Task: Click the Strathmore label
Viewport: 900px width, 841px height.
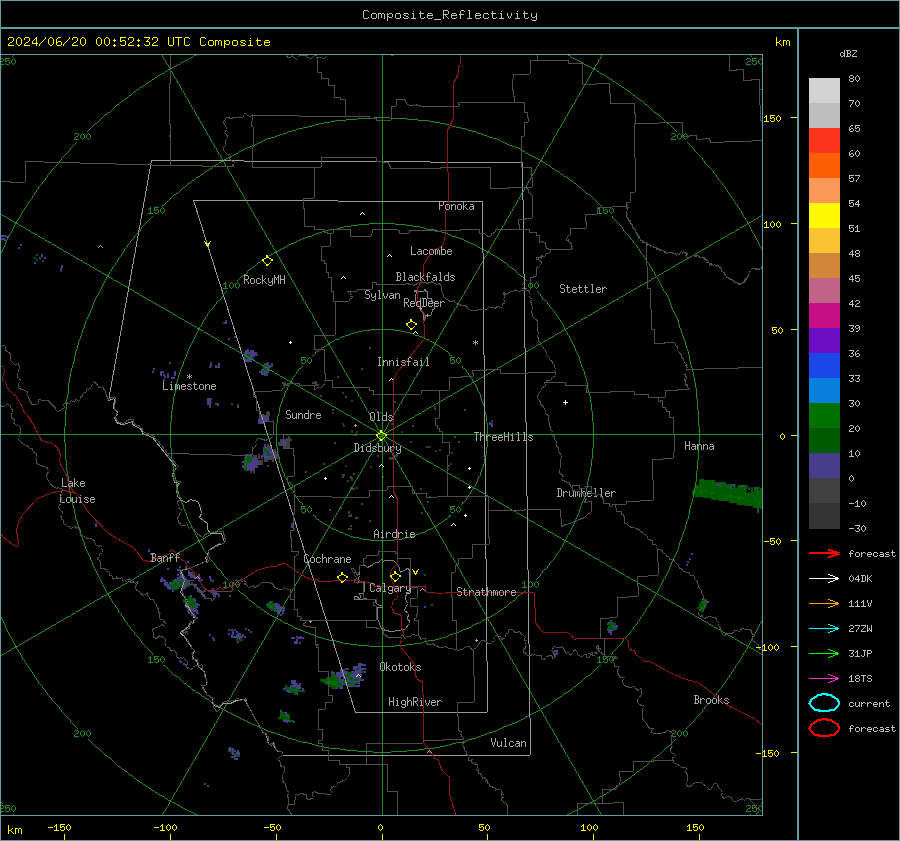Action: pyautogui.click(x=486, y=592)
